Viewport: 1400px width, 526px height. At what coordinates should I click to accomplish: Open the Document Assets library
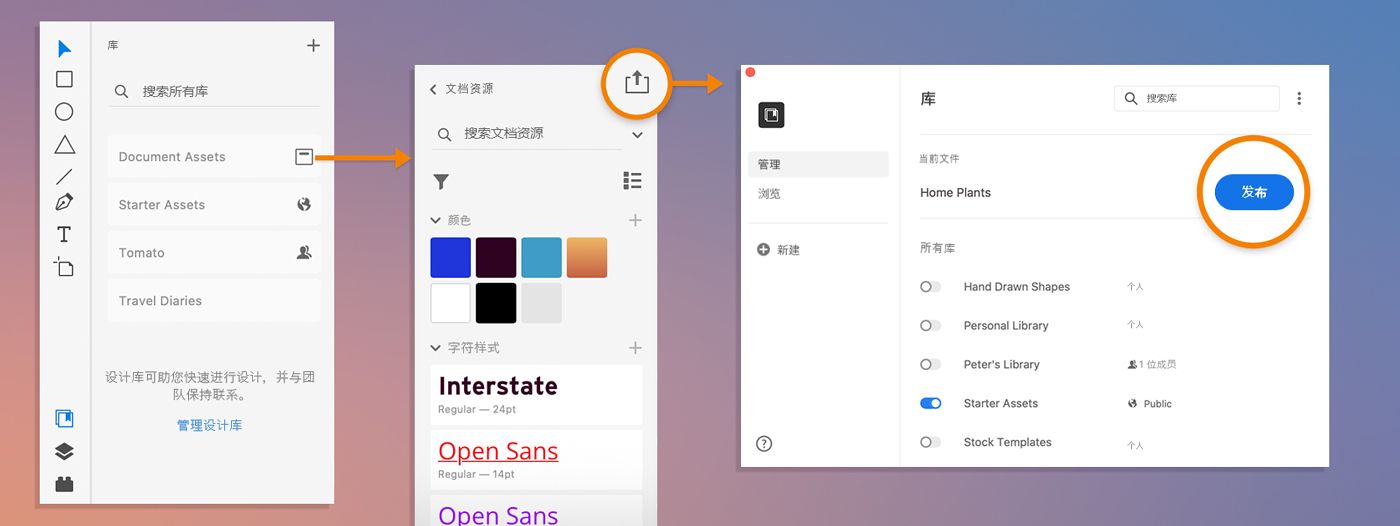coord(214,156)
